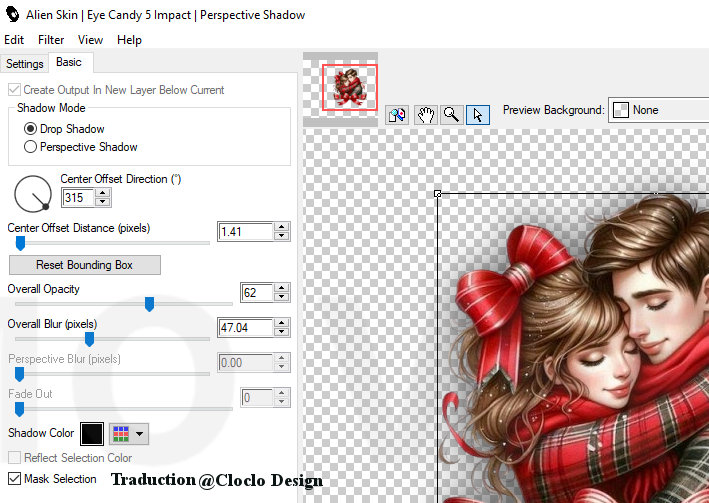Viewport: 709px width, 503px height.
Task: Expand the Shadow Color palette arrow
Action: [x=140, y=434]
